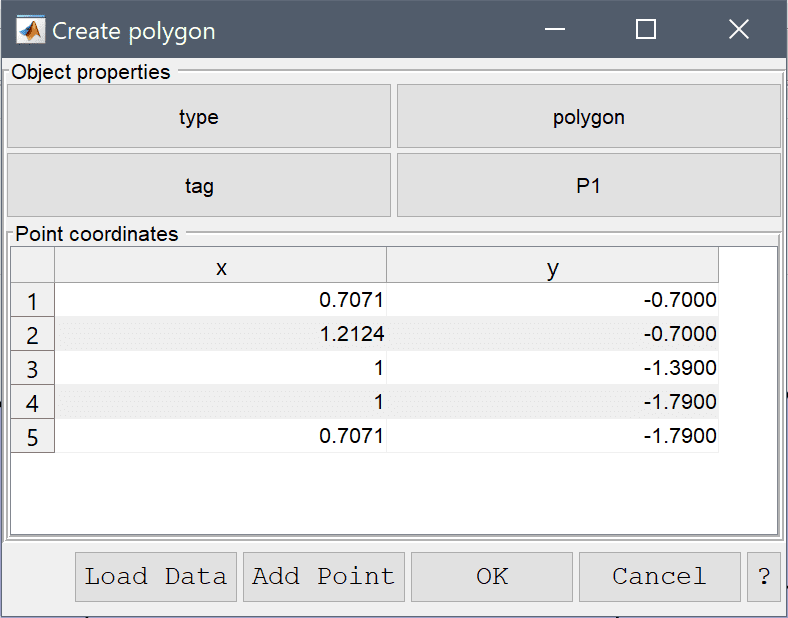Select row 1 header in the table
This screenshot has width=788, height=618.
pyautogui.click(x=33, y=300)
